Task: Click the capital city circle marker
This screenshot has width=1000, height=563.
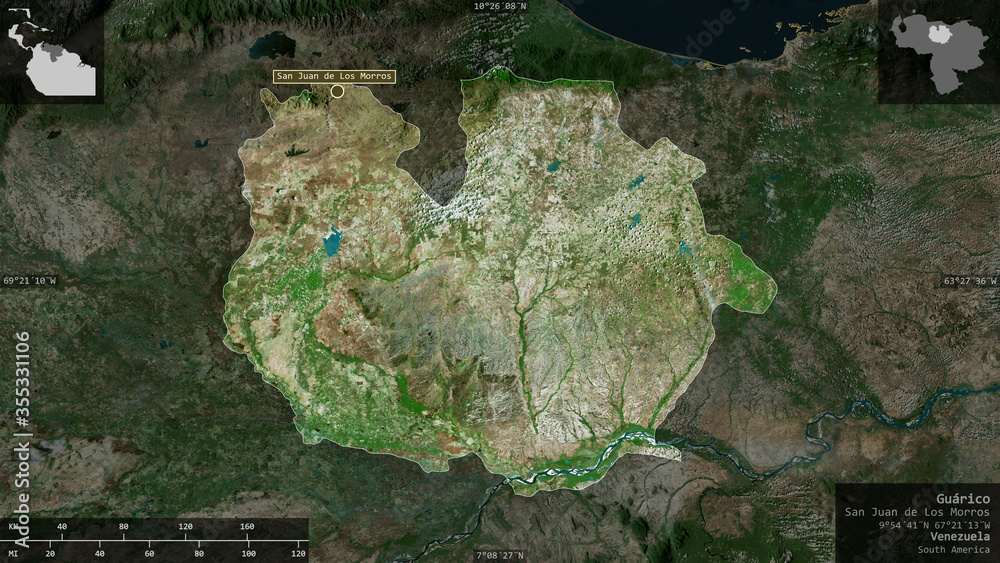Action: [x=337, y=91]
